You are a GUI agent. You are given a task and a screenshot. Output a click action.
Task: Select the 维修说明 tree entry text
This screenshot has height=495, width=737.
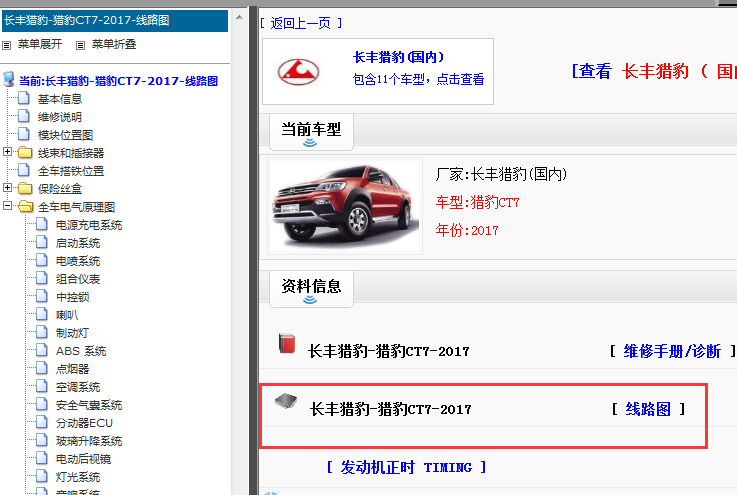pos(60,117)
